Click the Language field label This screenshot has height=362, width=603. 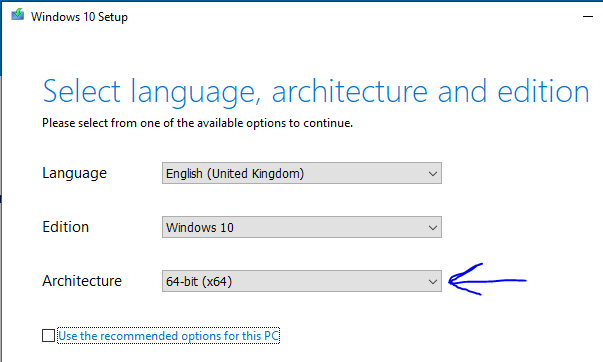(x=74, y=173)
